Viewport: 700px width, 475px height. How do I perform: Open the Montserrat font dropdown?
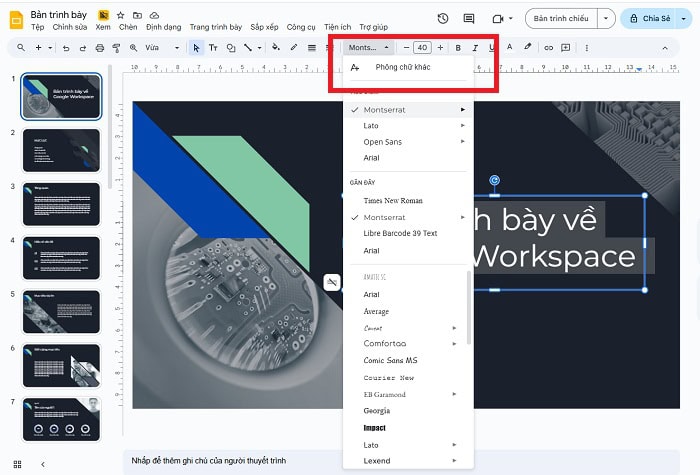point(369,47)
